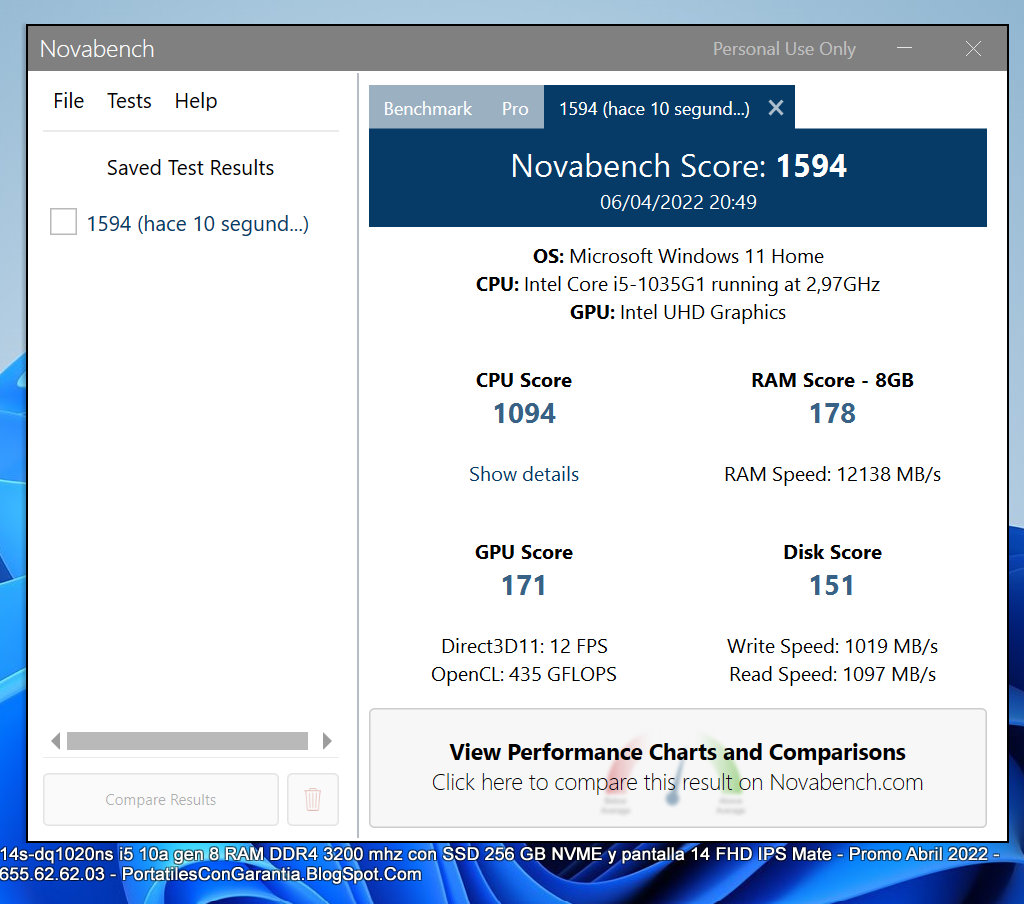Click the Read Speed: 1097 MB/s text
This screenshot has width=1024, height=904.
click(x=832, y=674)
